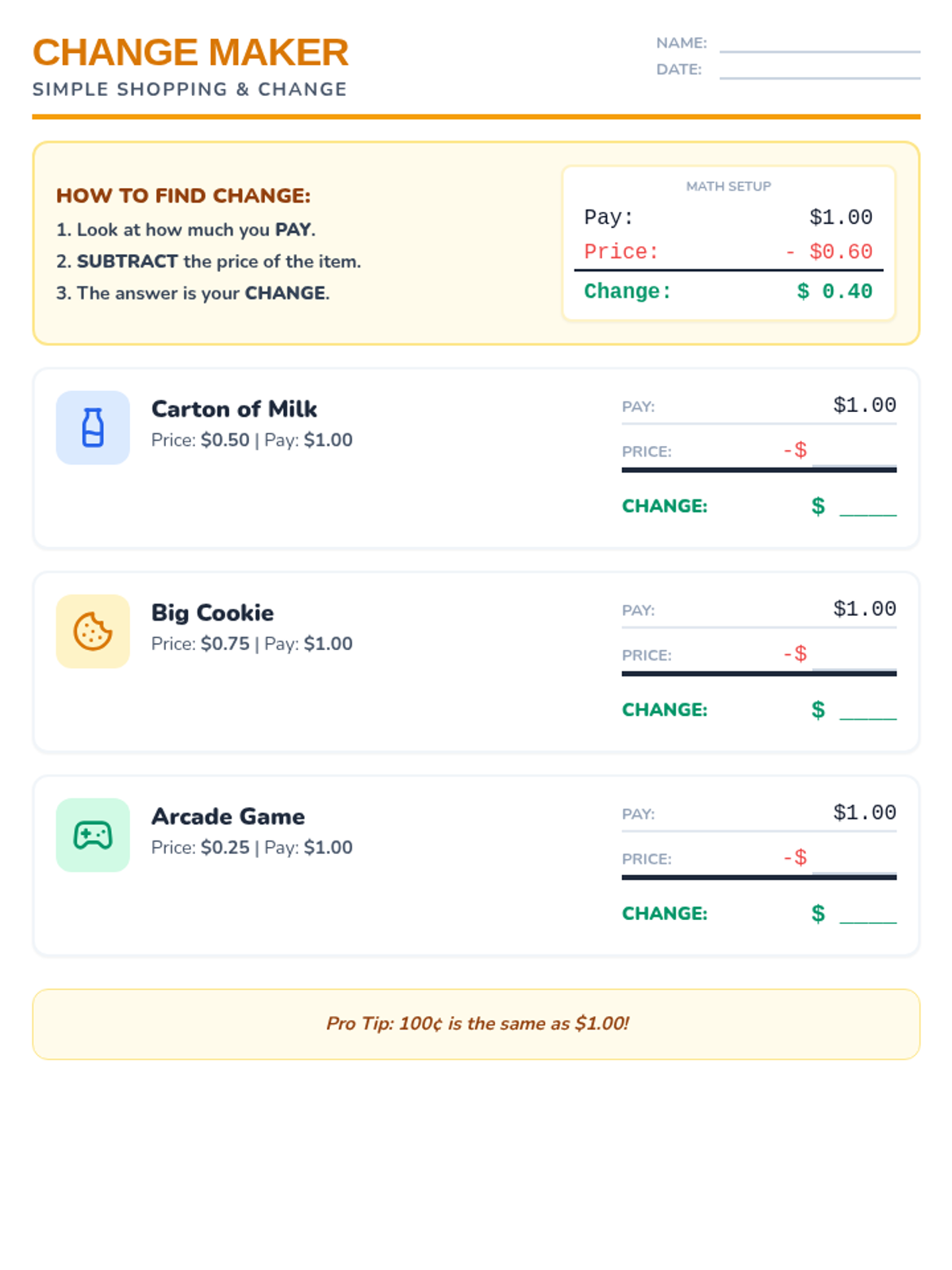Select the Big Cookie change blank
Viewport: 952px width, 1270px height.
pyautogui.click(x=868, y=710)
